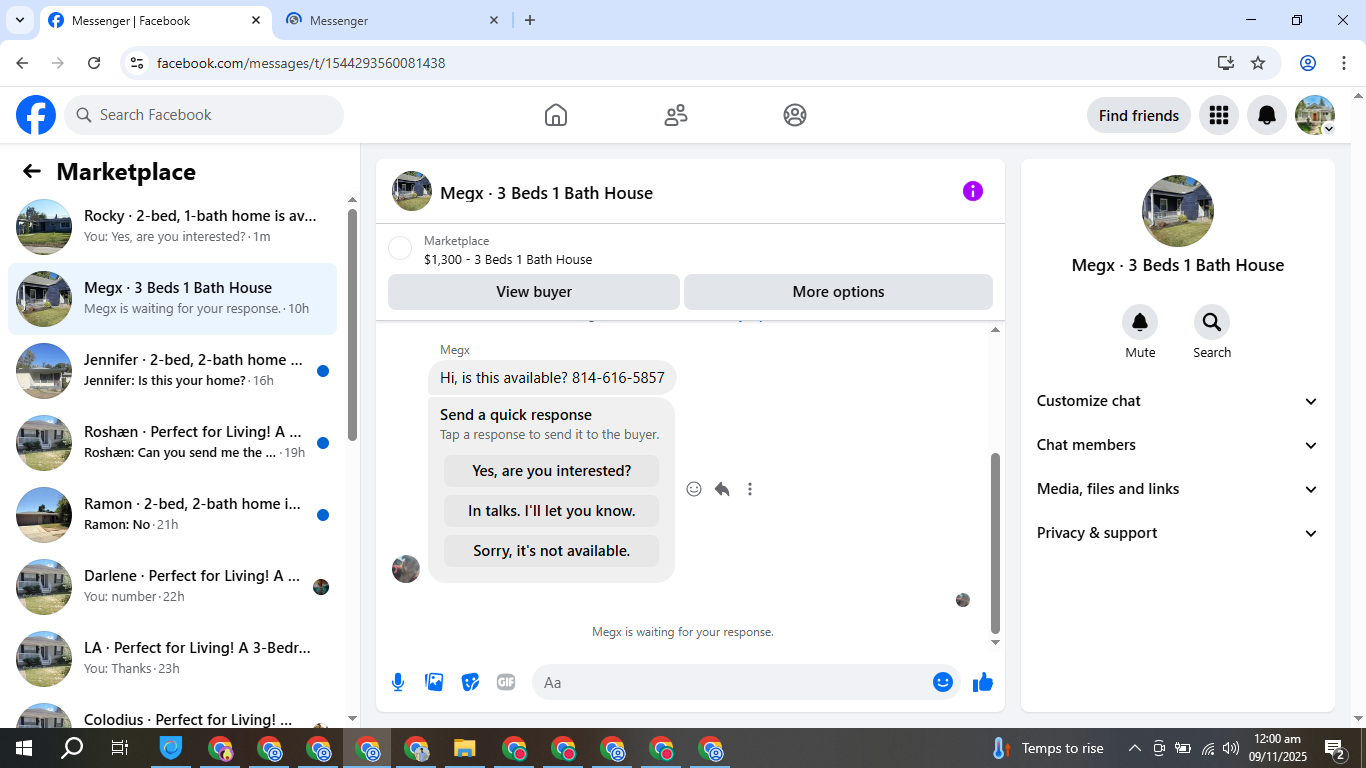Click the View buyer button

[534, 292]
